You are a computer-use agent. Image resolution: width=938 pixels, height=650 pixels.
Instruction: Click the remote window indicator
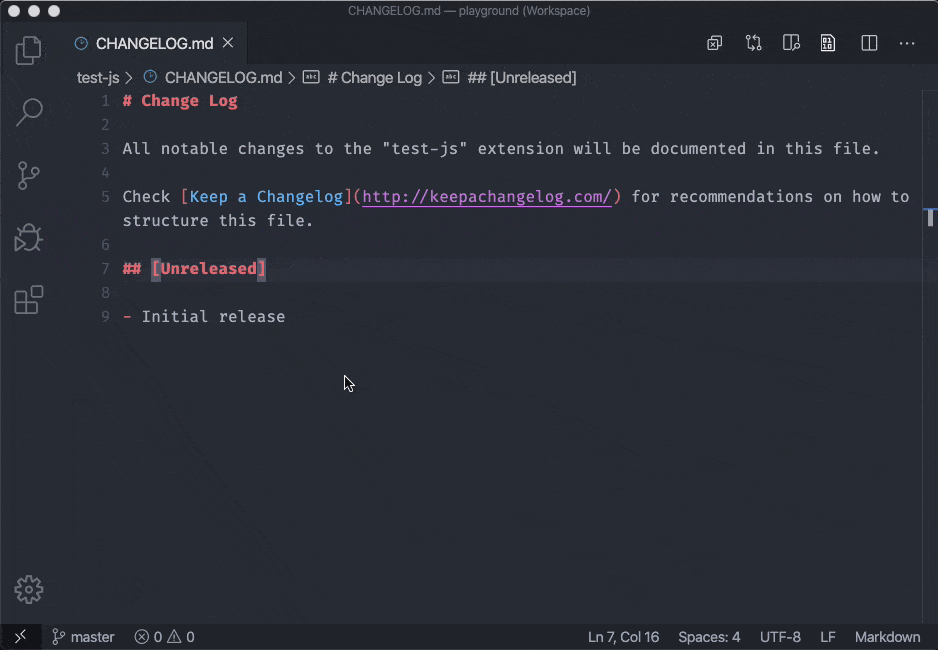pos(20,637)
